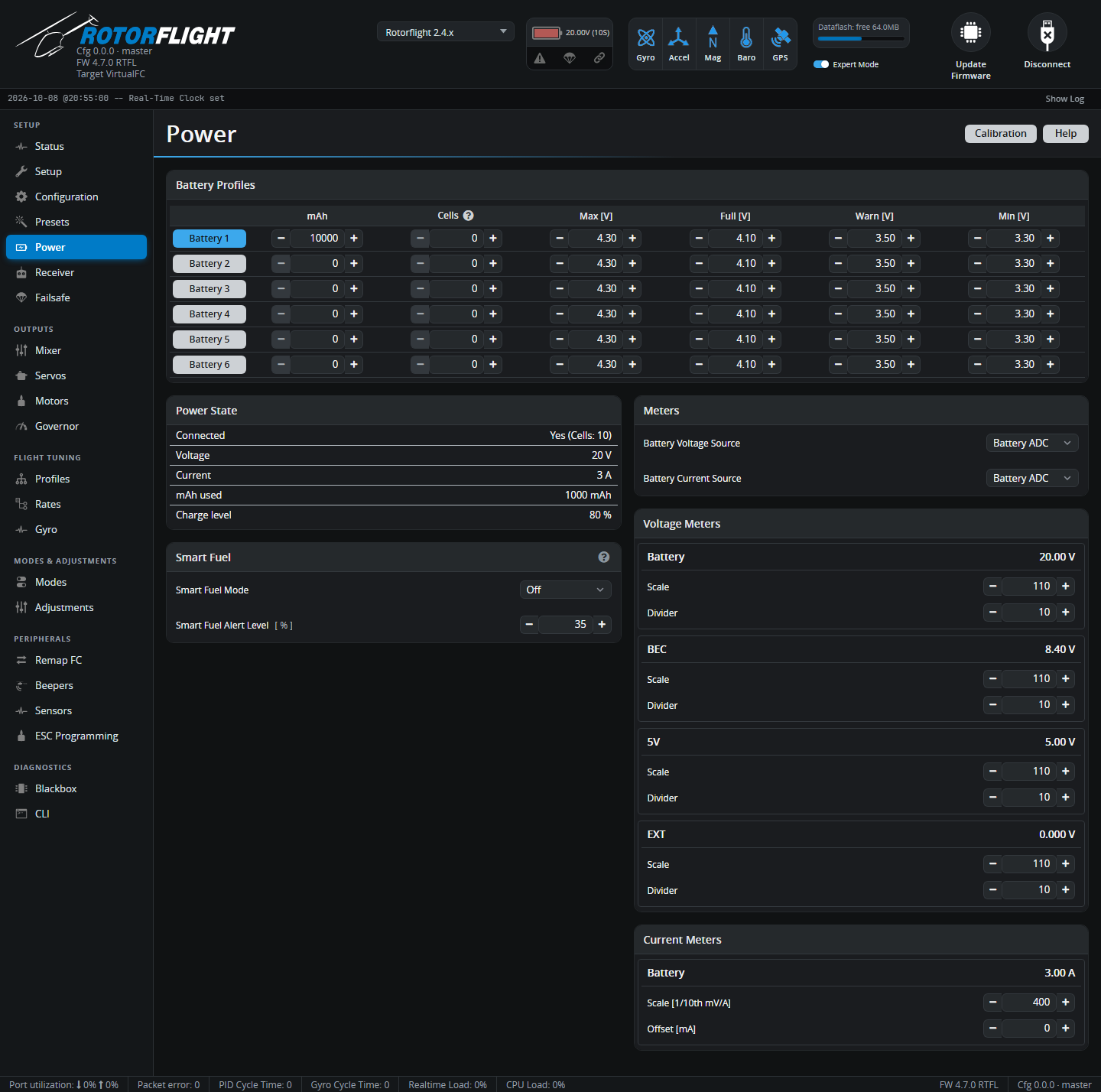Image resolution: width=1101 pixels, height=1092 pixels.
Task: Click the Baro sensor icon
Action: (x=746, y=37)
